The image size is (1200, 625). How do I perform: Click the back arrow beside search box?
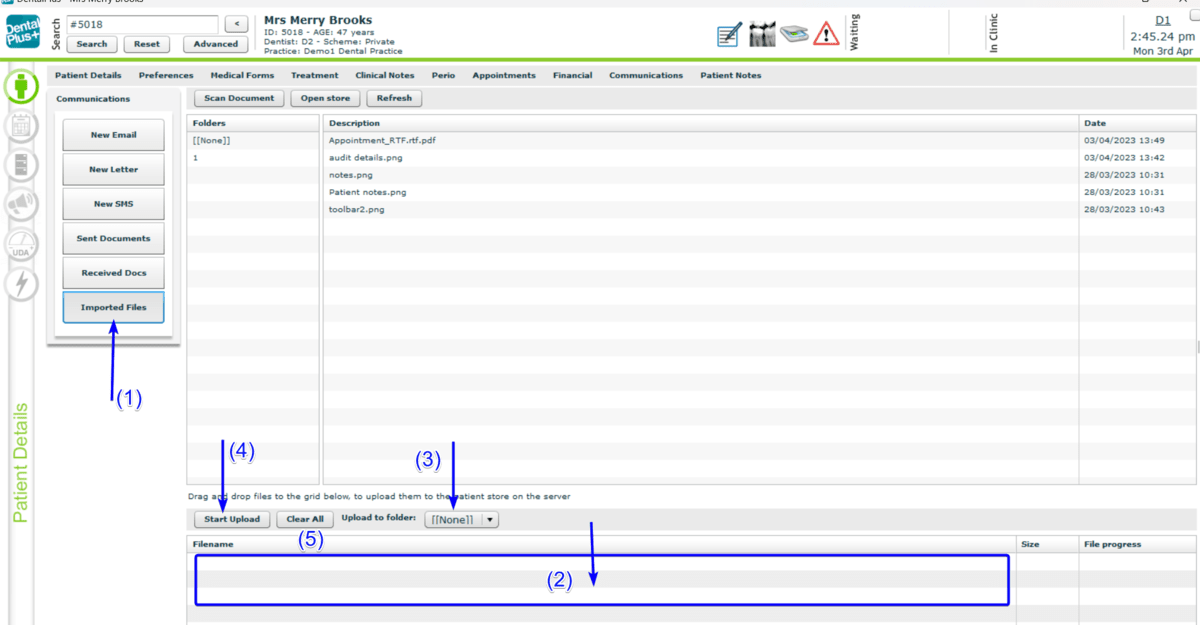[236, 24]
